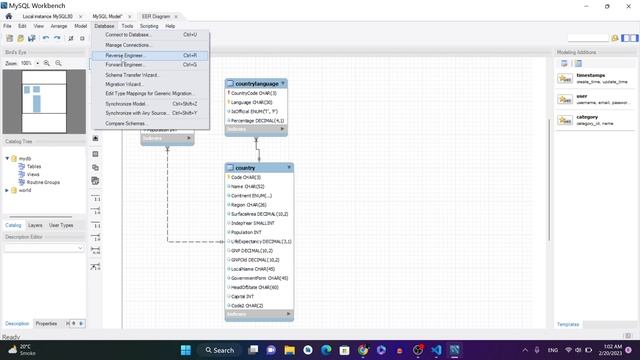Viewport: 640px width, 360px height.
Task: Click the Open Model folder icon
Action: coord(20,38)
